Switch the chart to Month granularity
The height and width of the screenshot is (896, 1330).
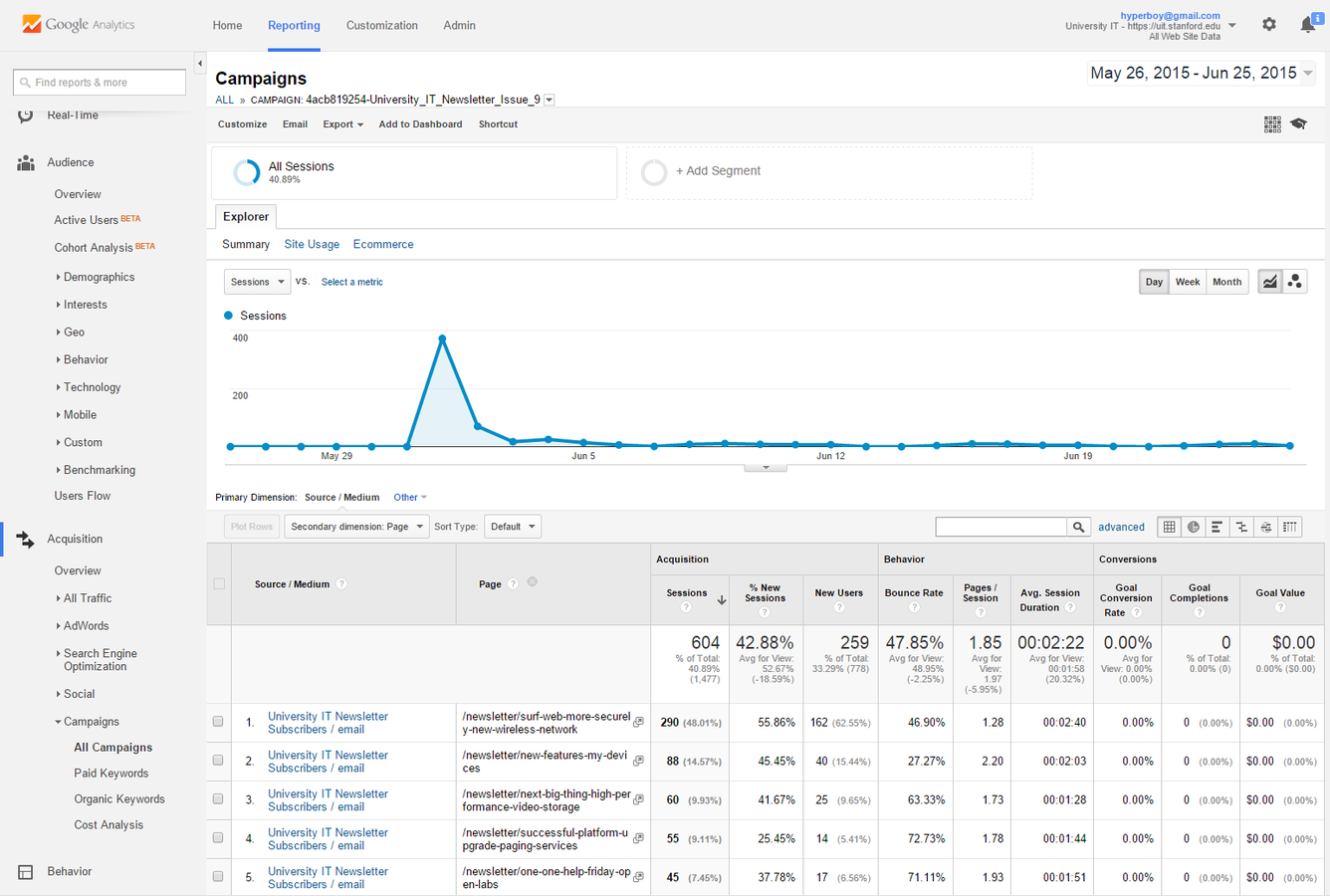coord(1226,282)
